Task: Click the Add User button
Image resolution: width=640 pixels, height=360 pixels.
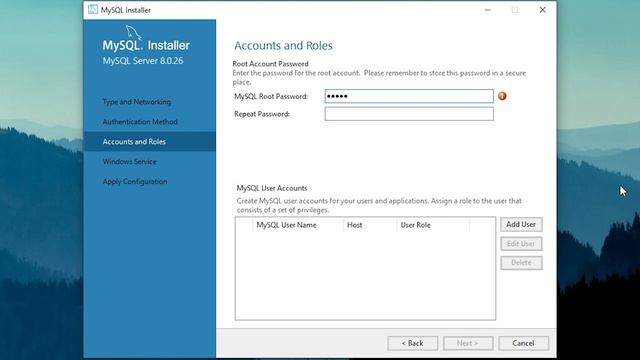Action: click(x=521, y=224)
